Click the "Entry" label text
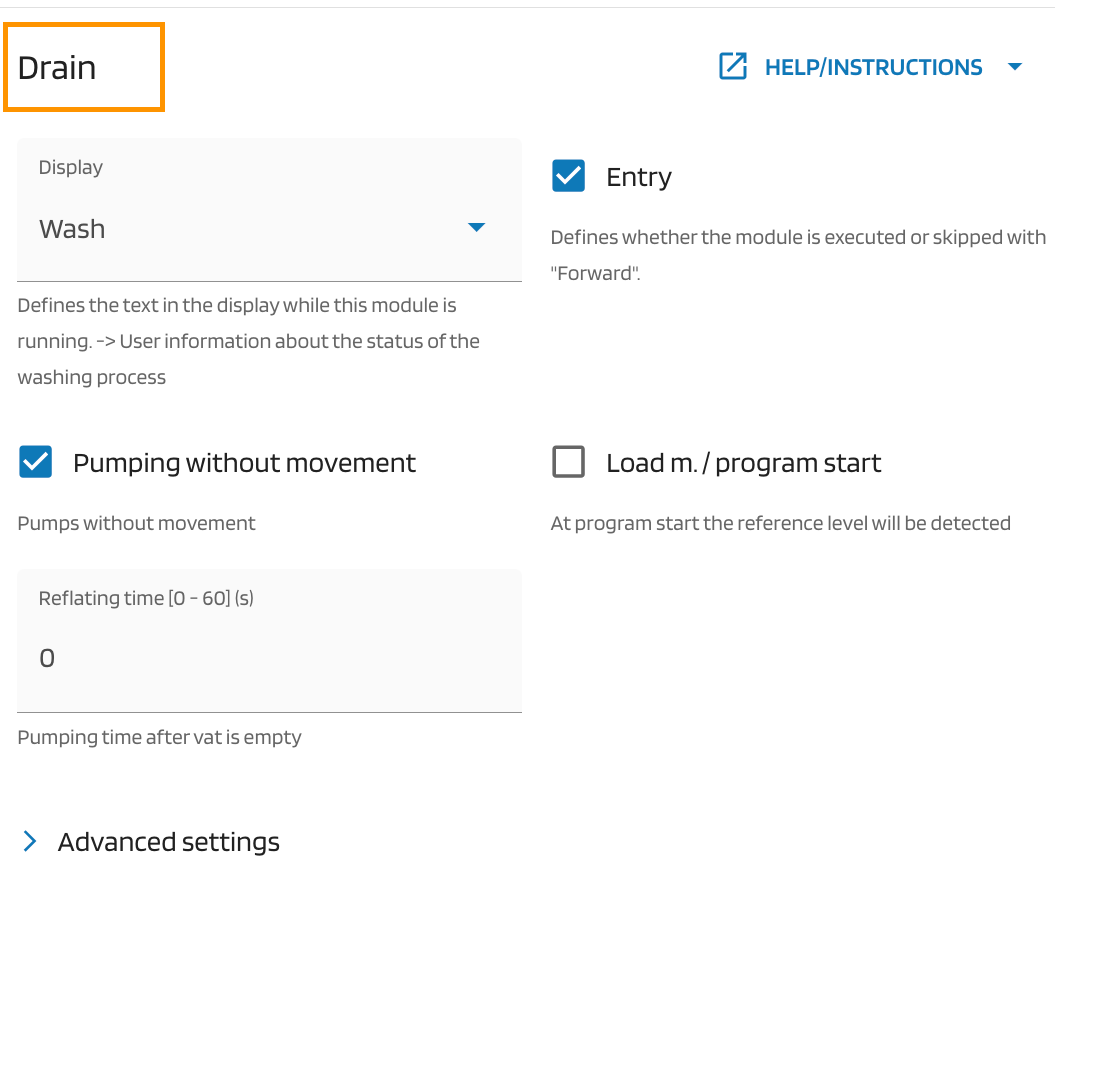The height and width of the screenshot is (1082, 1095). coord(639,177)
